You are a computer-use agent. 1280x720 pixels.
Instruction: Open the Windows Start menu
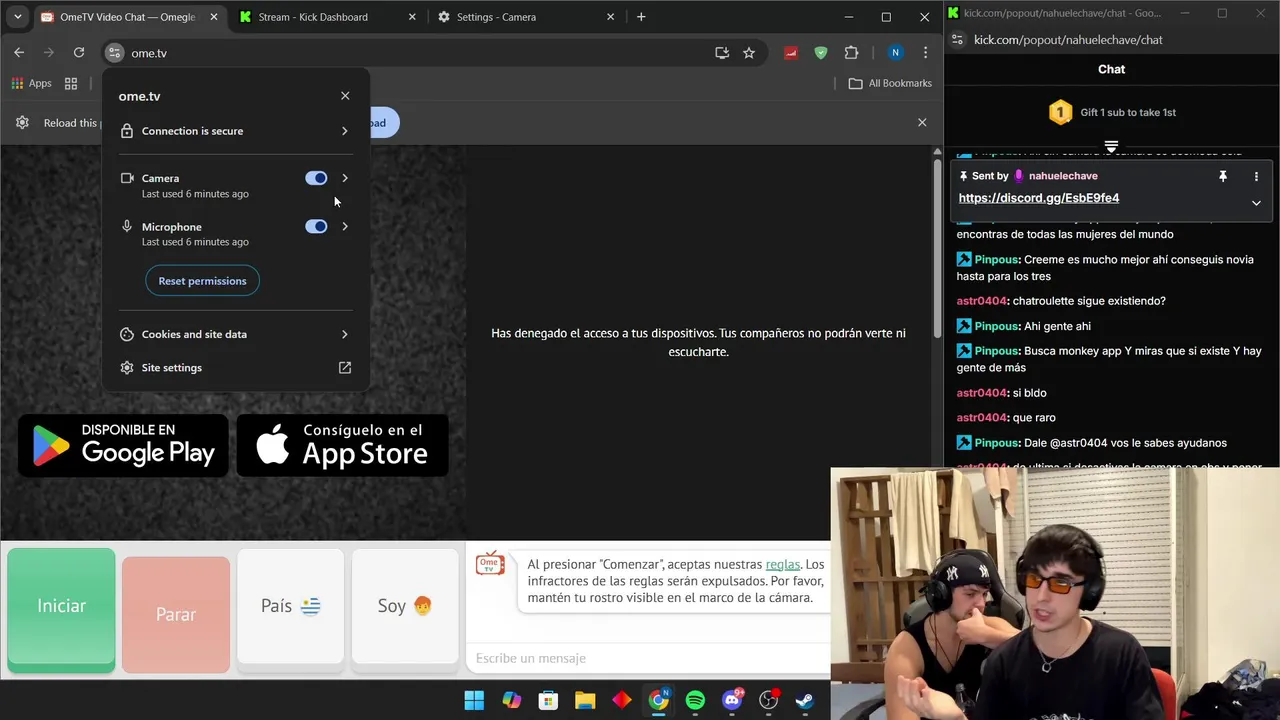(x=474, y=700)
